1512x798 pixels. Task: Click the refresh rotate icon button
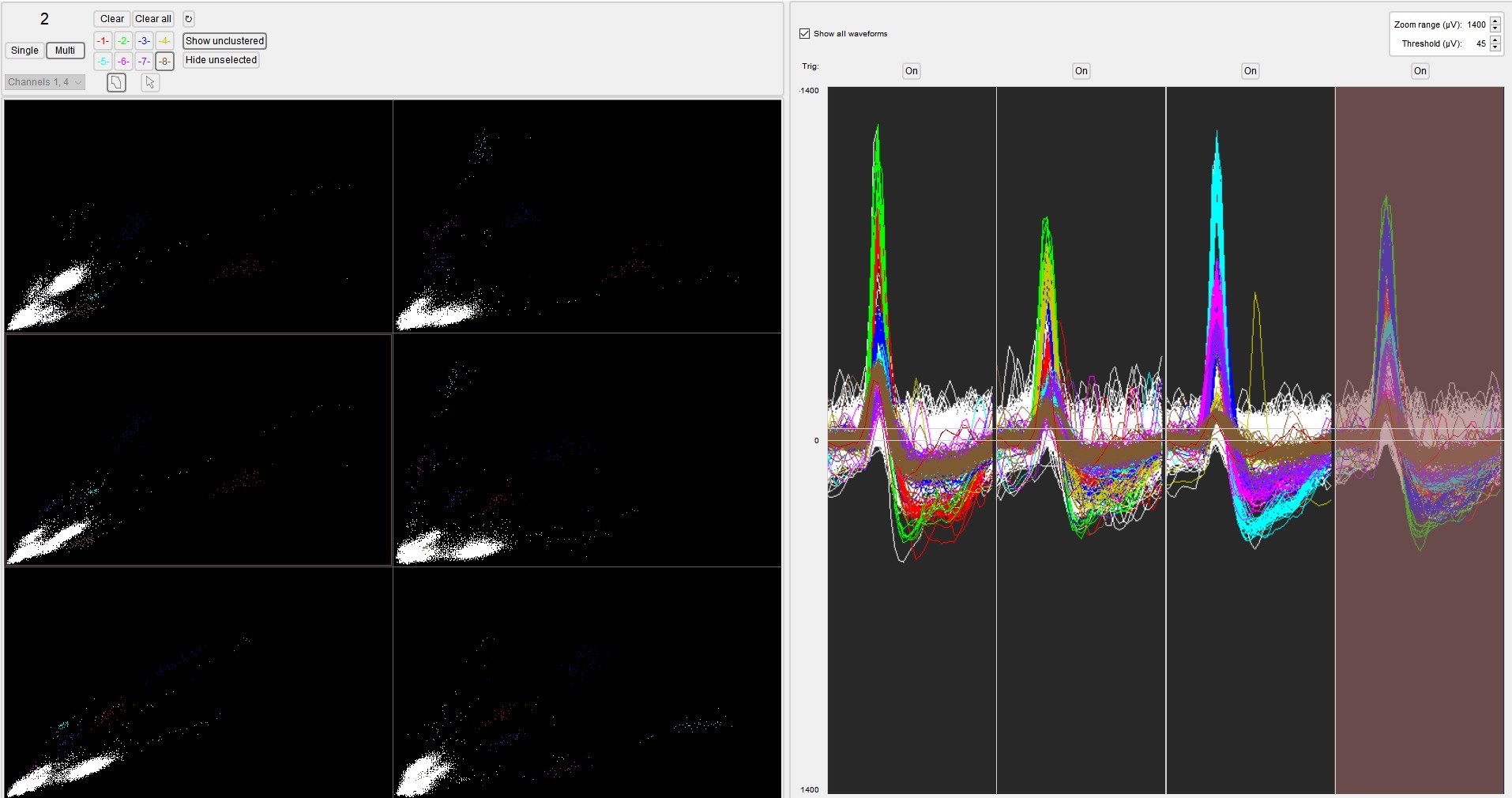click(x=188, y=19)
